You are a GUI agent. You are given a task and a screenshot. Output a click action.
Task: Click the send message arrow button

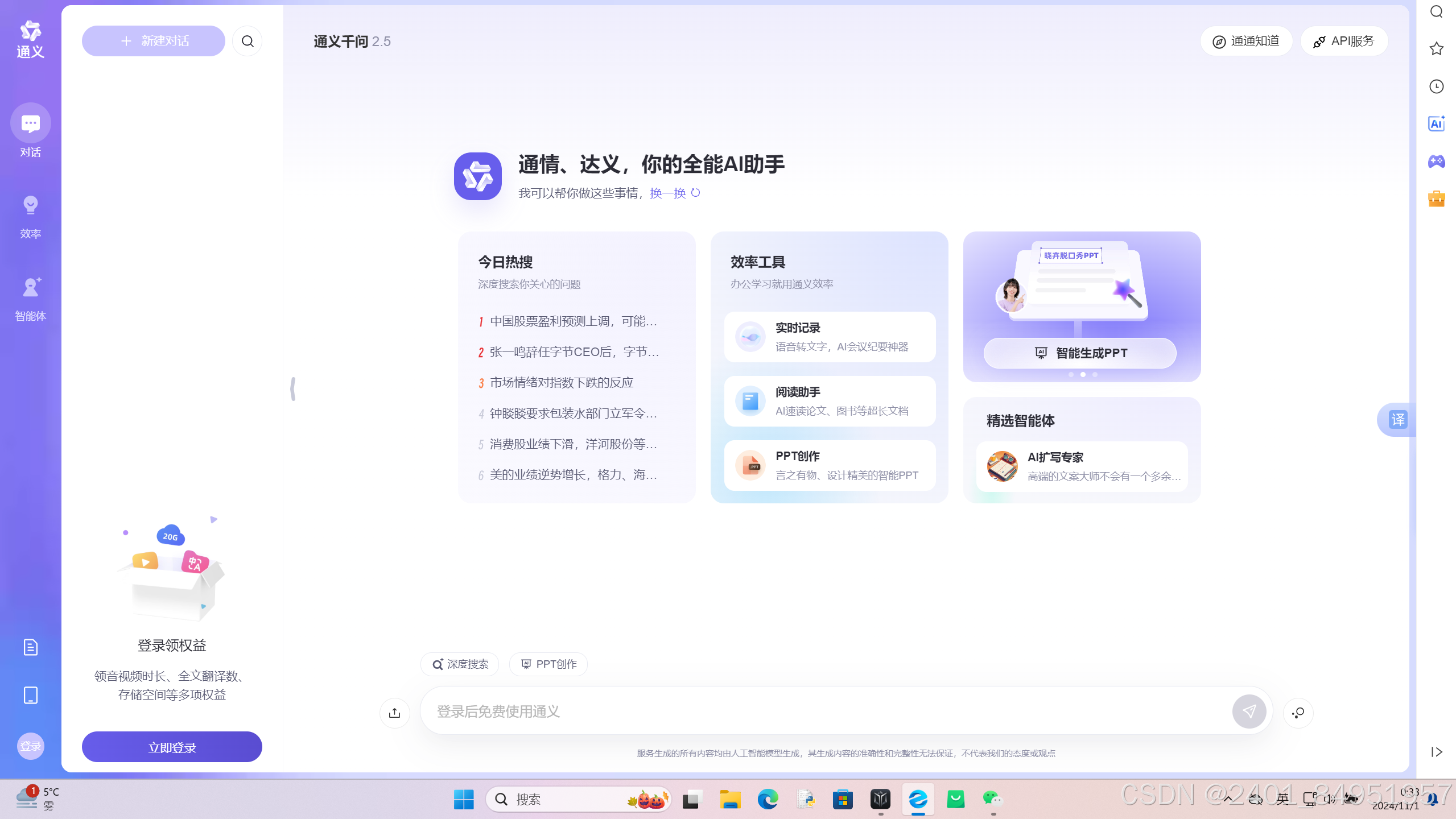pyautogui.click(x=1249, y=711)
